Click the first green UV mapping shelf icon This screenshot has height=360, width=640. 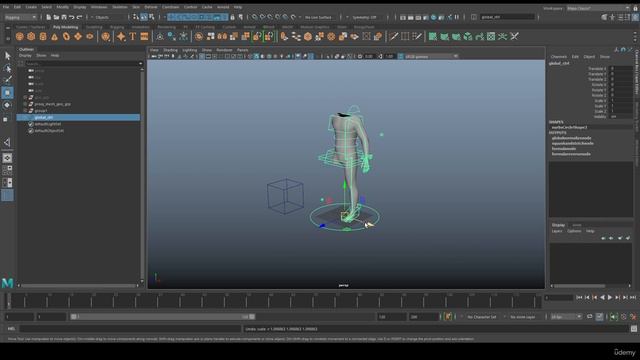pos(433,37)
